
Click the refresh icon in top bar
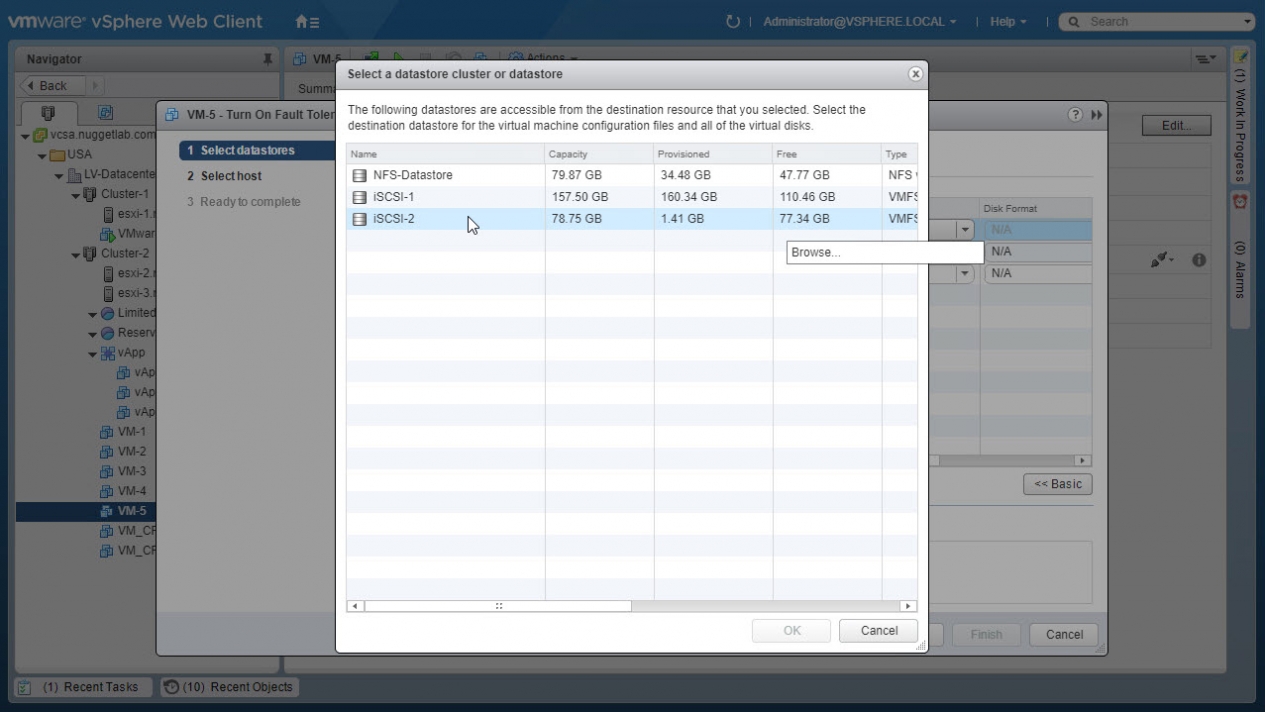(733, 21)
